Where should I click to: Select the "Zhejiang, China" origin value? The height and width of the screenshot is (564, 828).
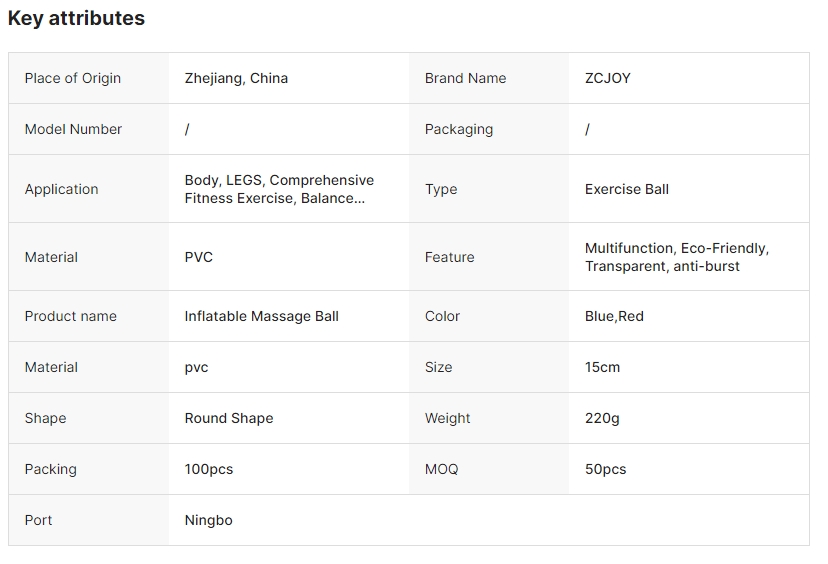(236, 78)
